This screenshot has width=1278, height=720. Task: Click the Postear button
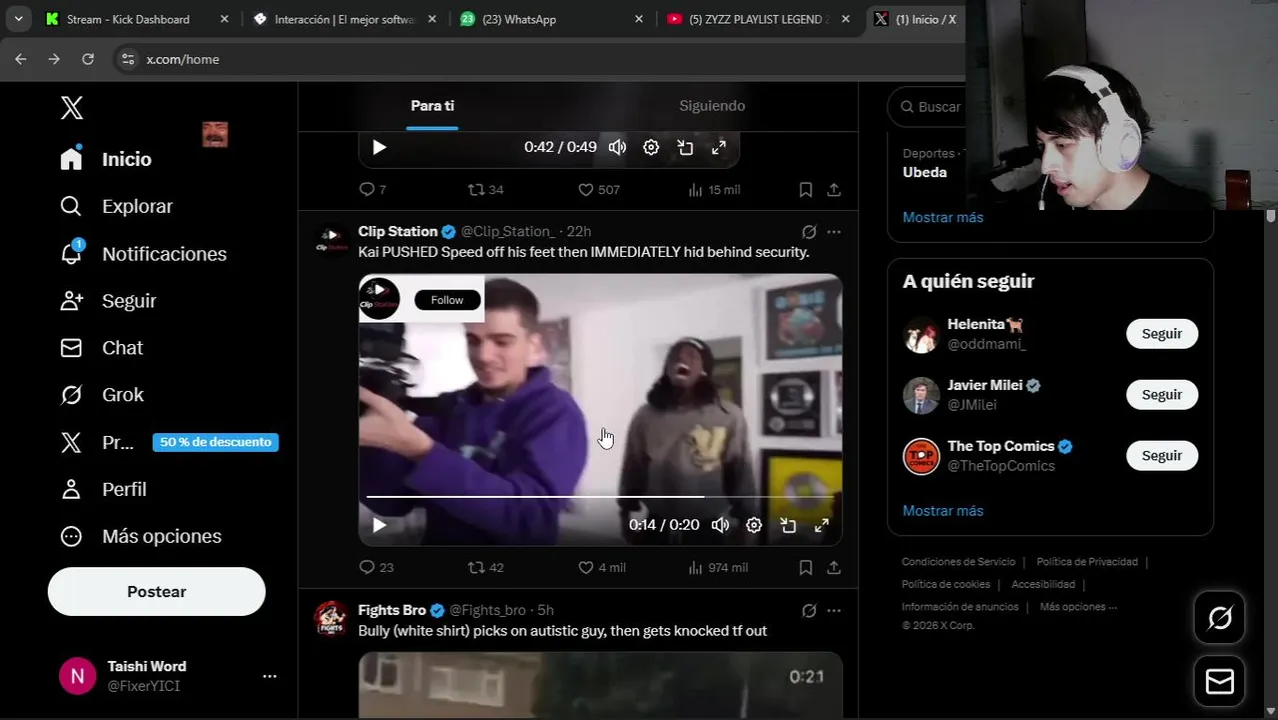pyautogui.click(x=157, y=591)
